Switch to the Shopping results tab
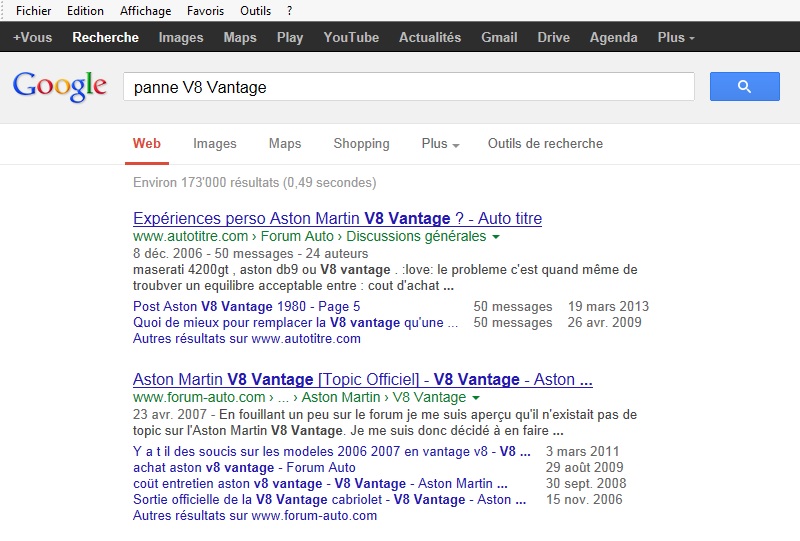This screenshot has height=541, width=800. coord(361,144)
